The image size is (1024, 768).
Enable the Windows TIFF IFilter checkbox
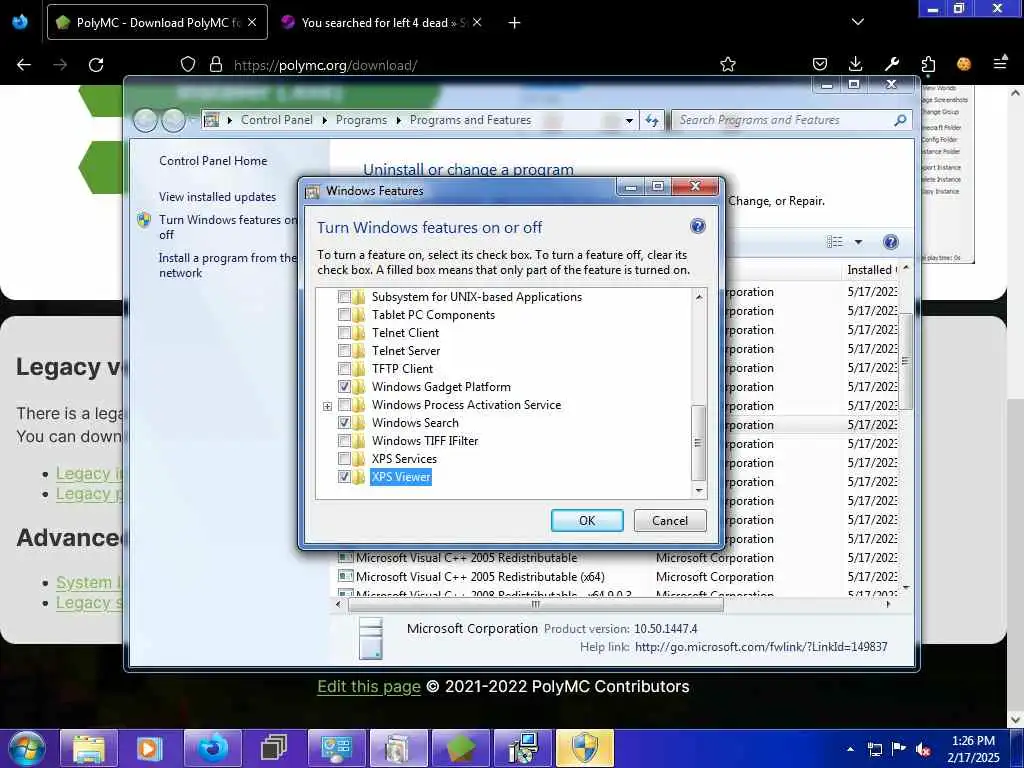pos(344,441)
